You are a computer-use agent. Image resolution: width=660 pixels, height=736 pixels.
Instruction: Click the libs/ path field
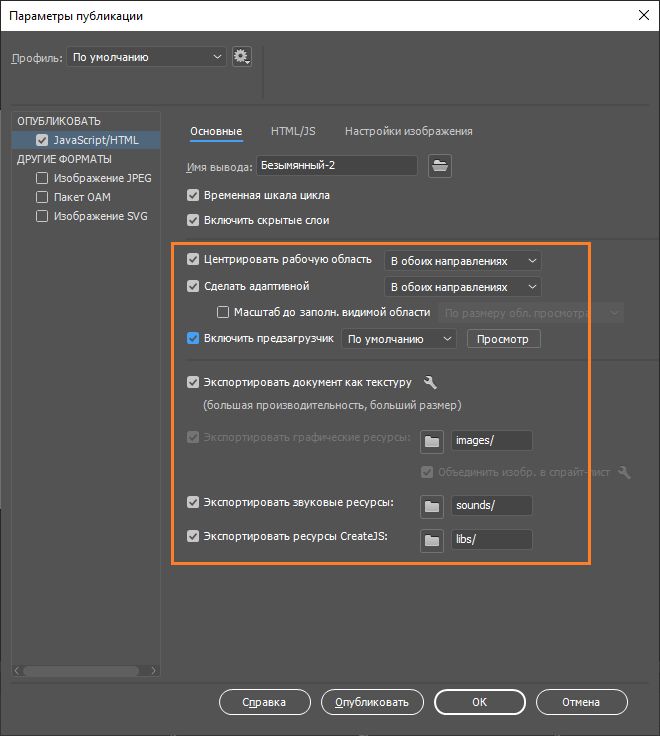click(x=492, y=539)
